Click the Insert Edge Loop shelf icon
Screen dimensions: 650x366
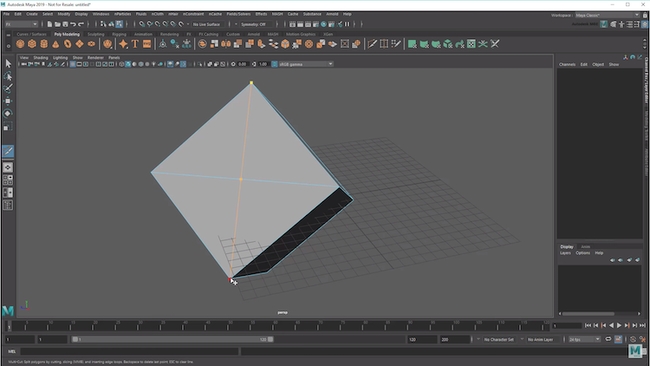pyautogui.click(x=384, y=44)
